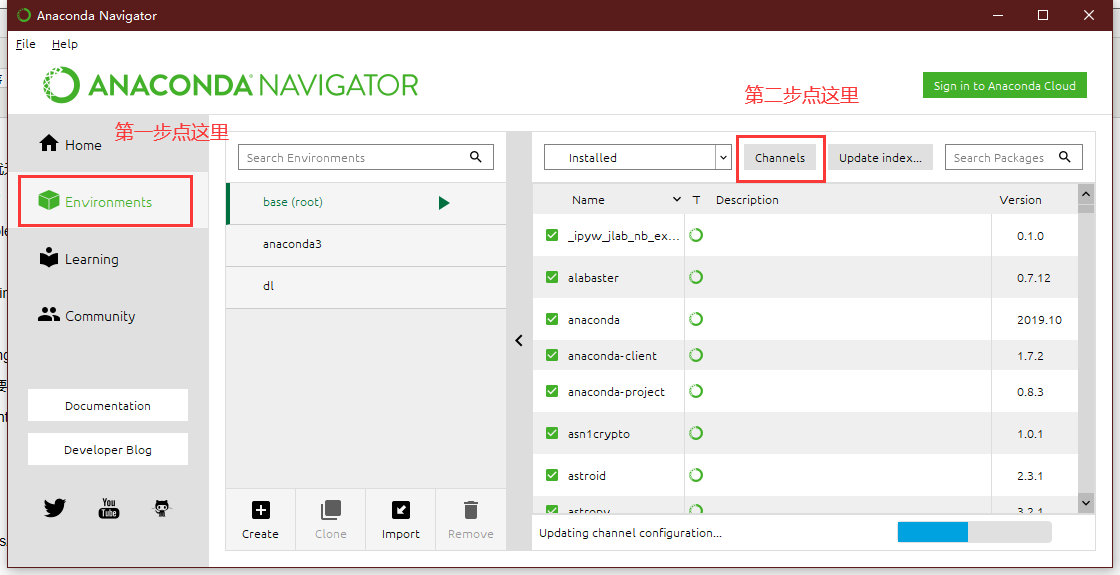Click in the Search Environments field

pos(366,157)
